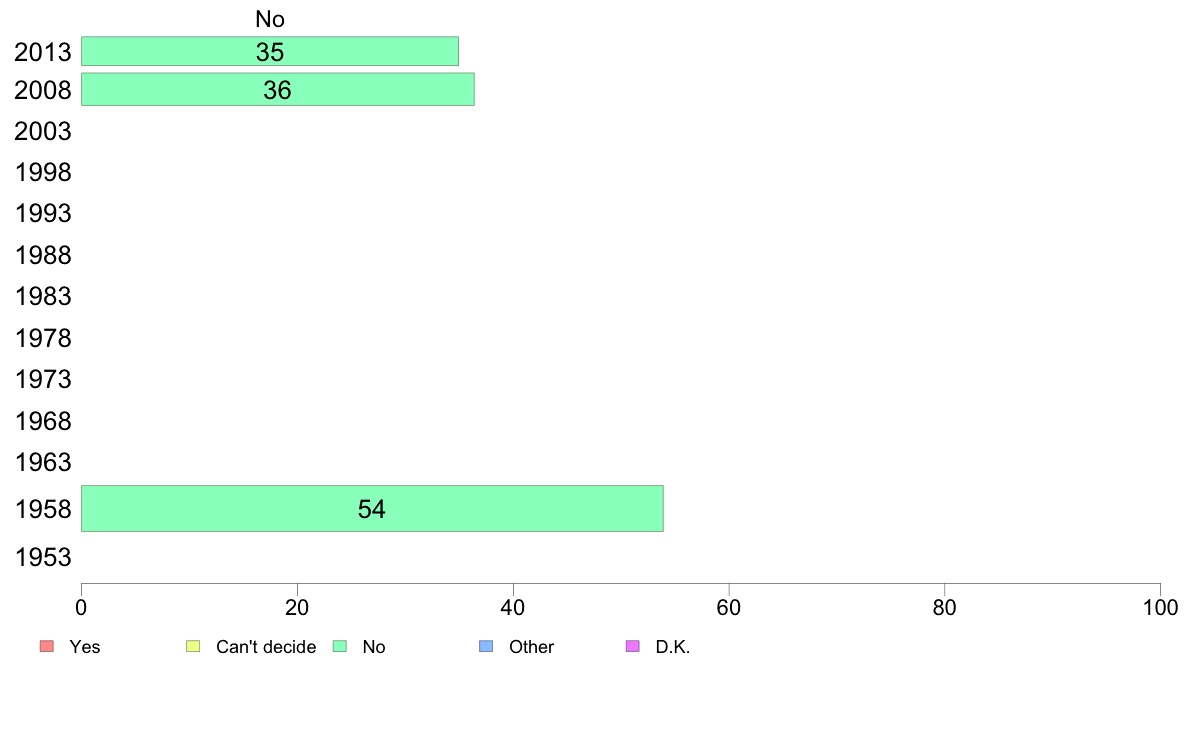The width and height of the screenshot is (1188, 736).
Task: Click the 2003 year label
Action: [43, 131]
